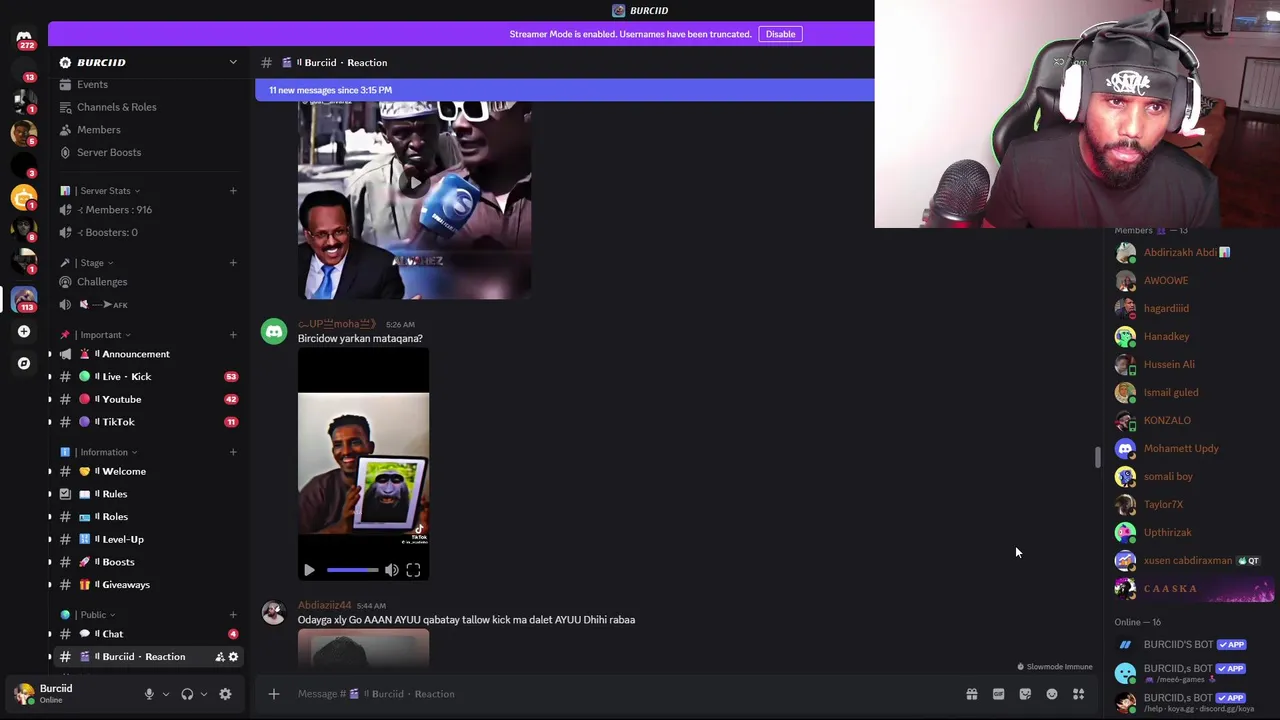The width and height of the screenshot is (1280, 720).
Task: Open gift icon in message bar
Action: [x=971, y=694]
